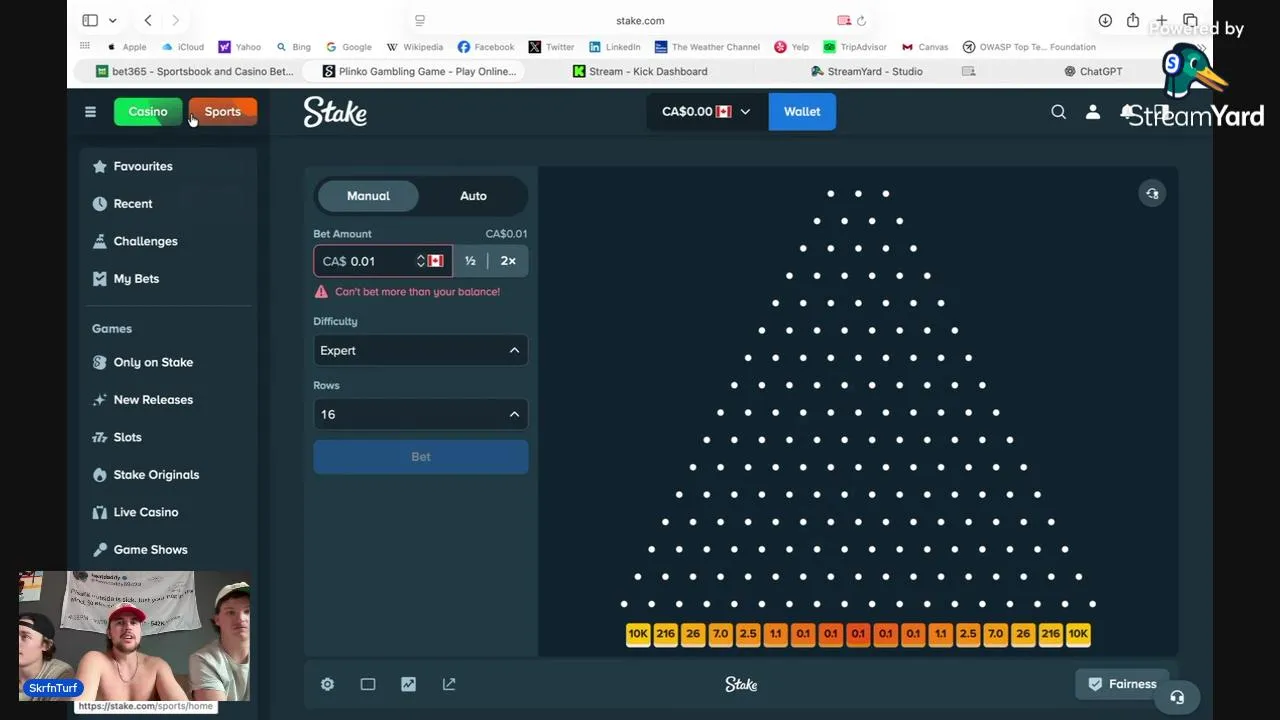Select Manual betting mode

pyautogui.click(x=368, y=196)
